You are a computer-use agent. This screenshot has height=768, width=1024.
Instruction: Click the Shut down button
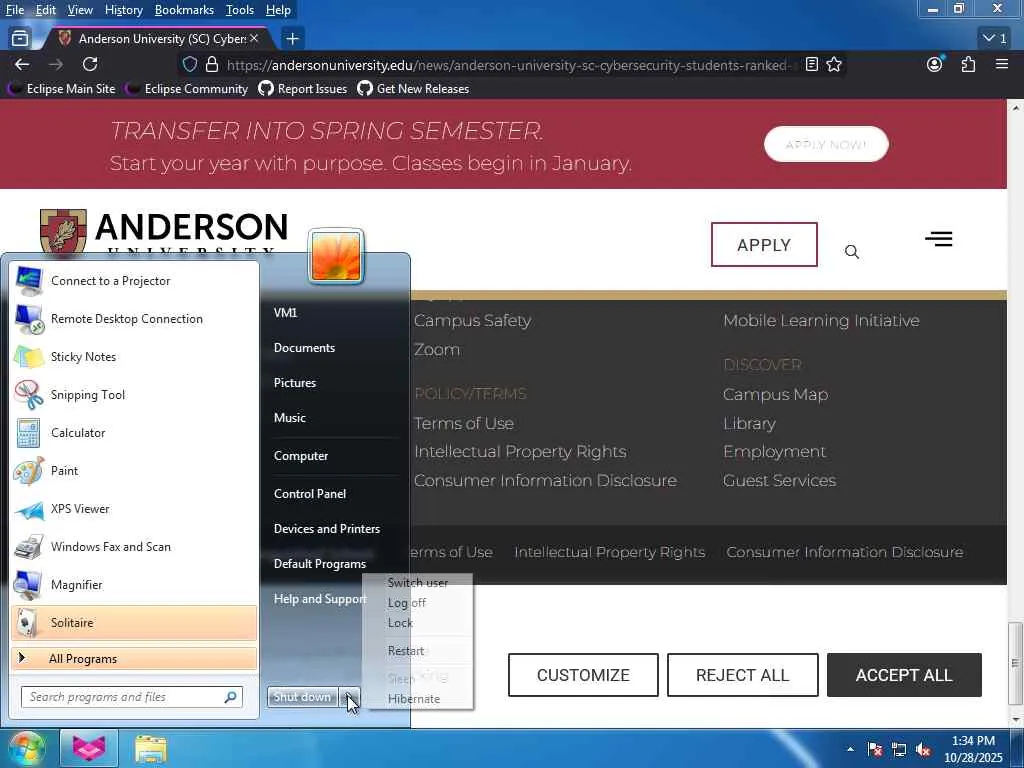(x=302, y=697)
